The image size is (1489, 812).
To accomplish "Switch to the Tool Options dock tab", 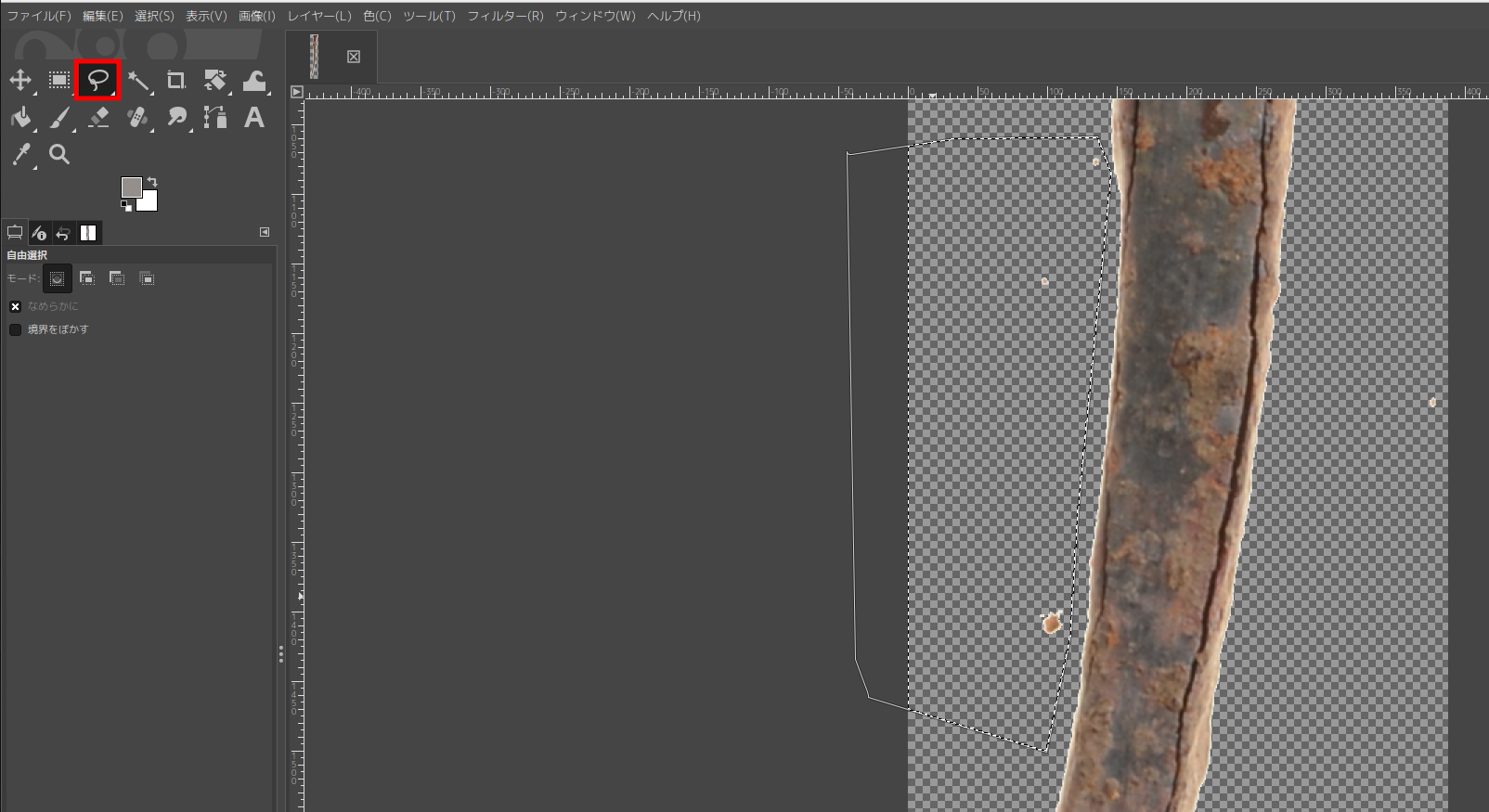I will [x=15, y=232].
